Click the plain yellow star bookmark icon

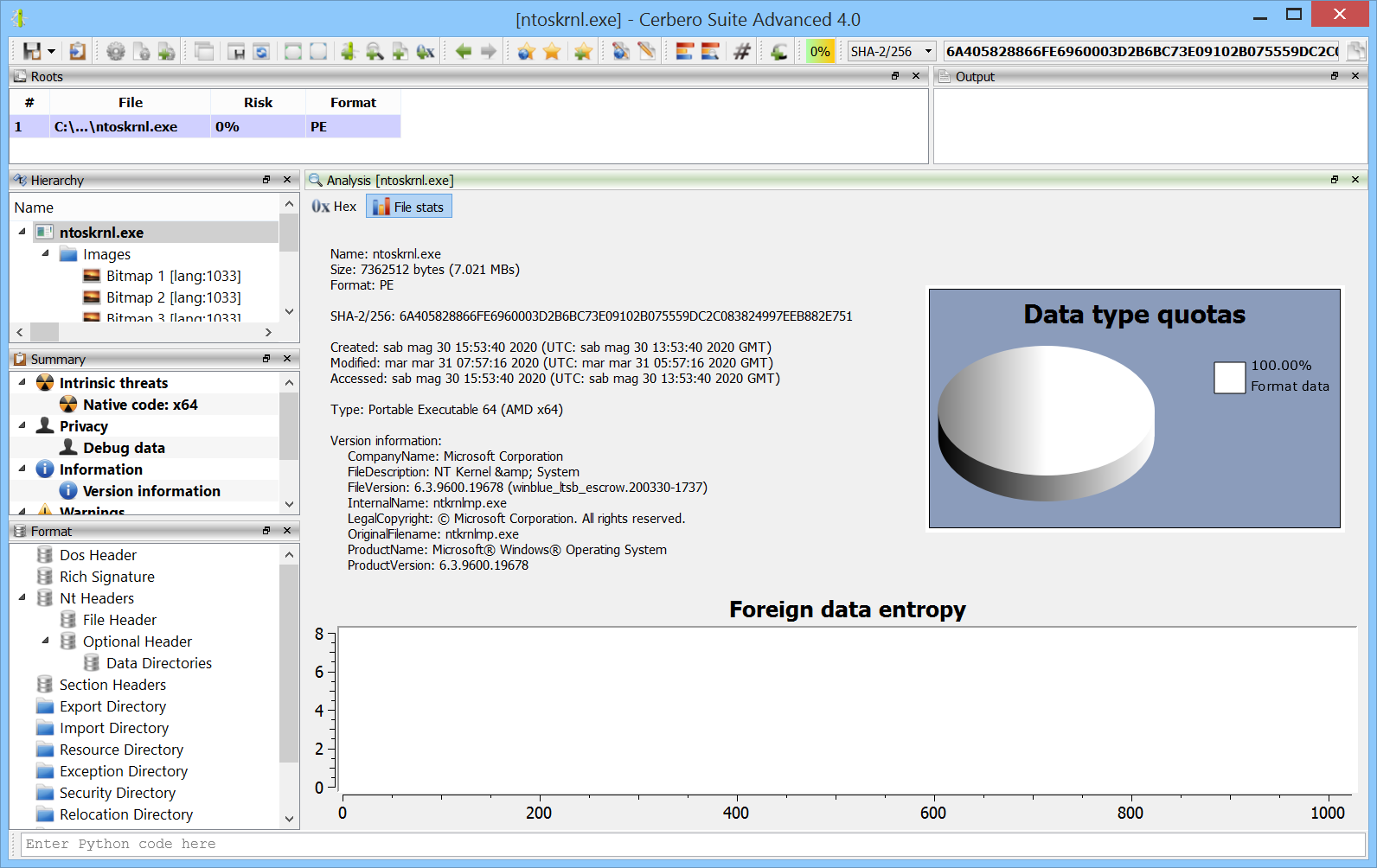pyautogui.click(x=552, y=51)
